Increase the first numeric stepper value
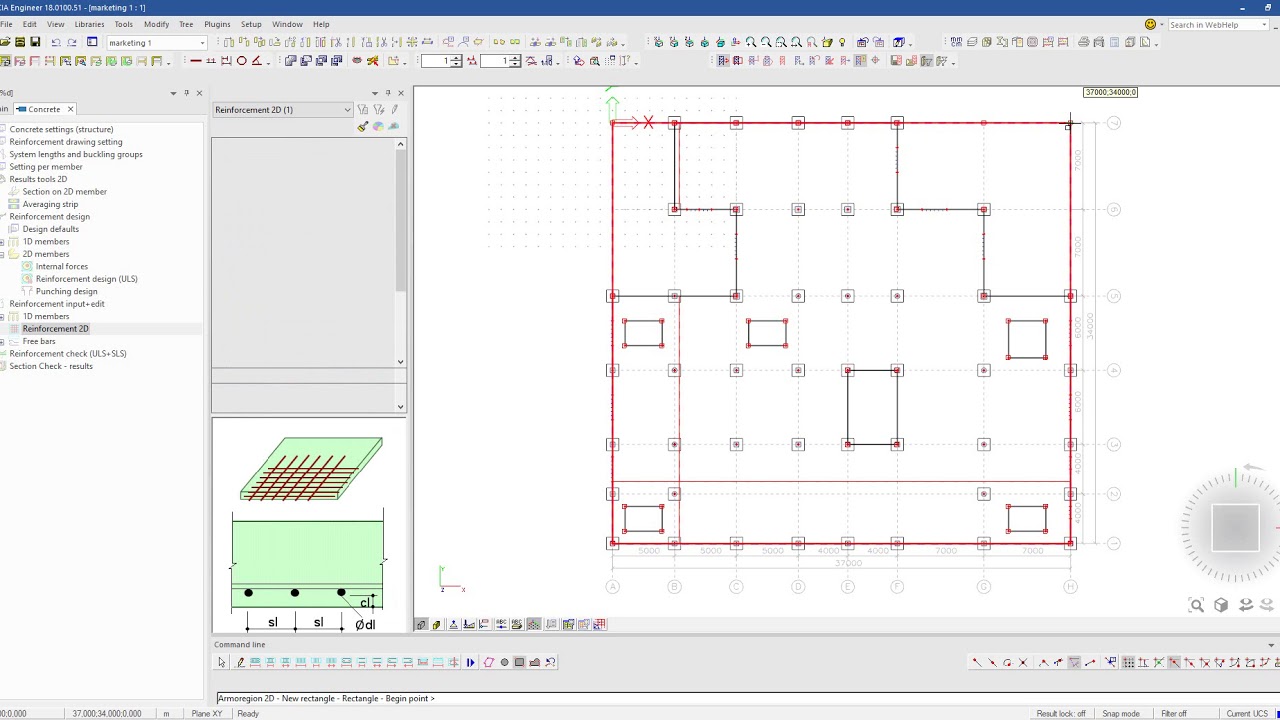The image size is (1280, 720). point(458,58)
